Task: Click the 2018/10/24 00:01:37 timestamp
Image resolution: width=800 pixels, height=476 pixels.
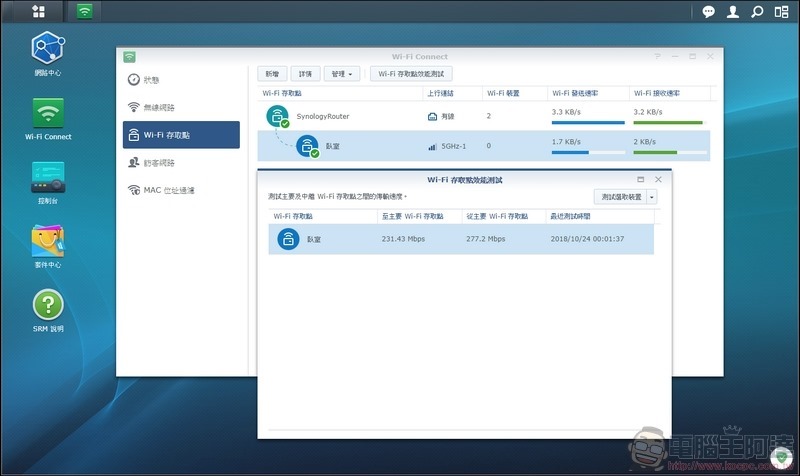Action: pos(587,239)
